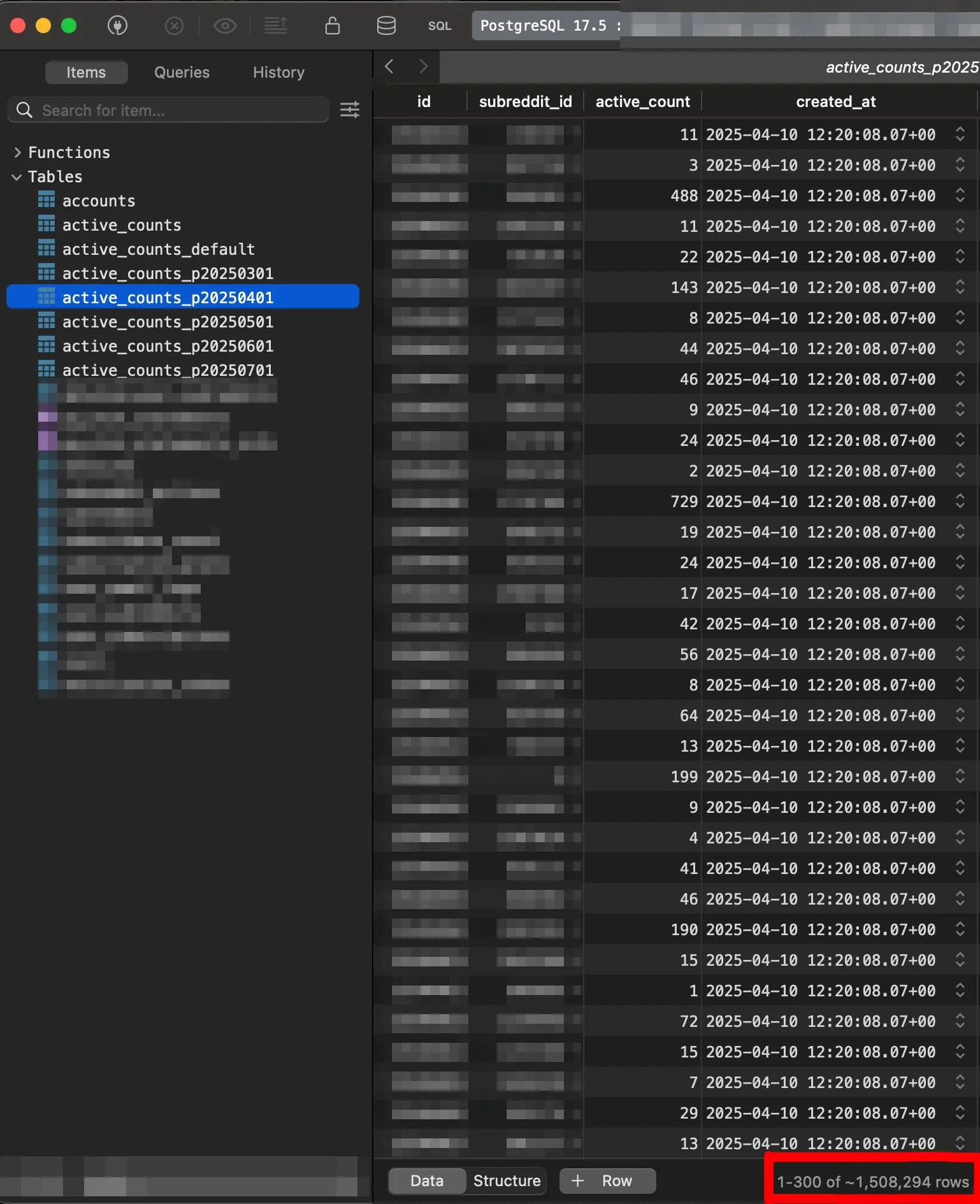This screenshot has height=1204, width=980.
Task: Select the accounts table
Action: [x=99, y=201]
